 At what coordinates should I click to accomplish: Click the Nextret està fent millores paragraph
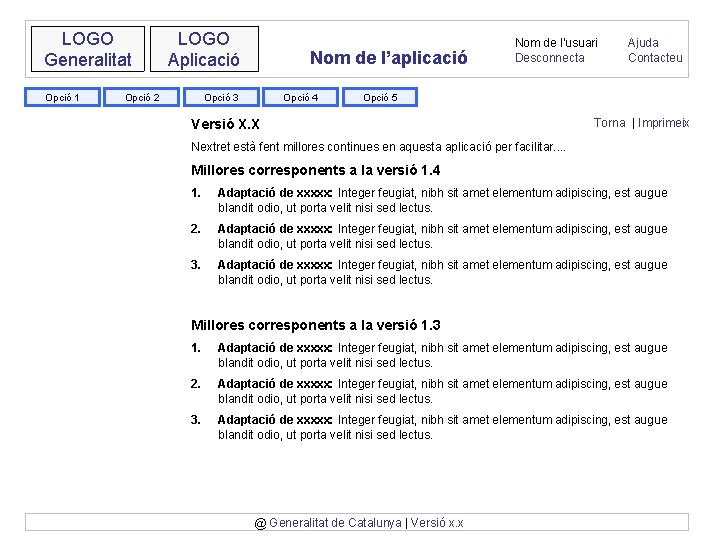[378, 147]
